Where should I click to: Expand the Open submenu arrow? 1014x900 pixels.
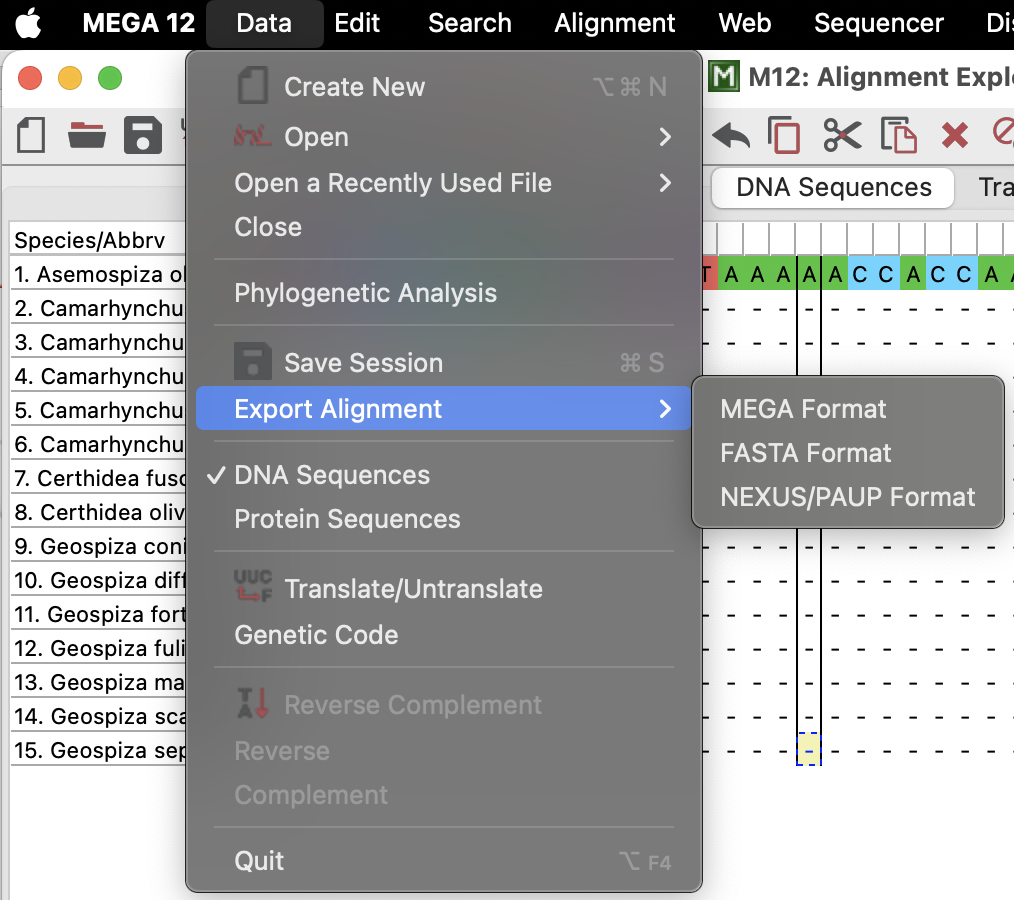point(665,137)
